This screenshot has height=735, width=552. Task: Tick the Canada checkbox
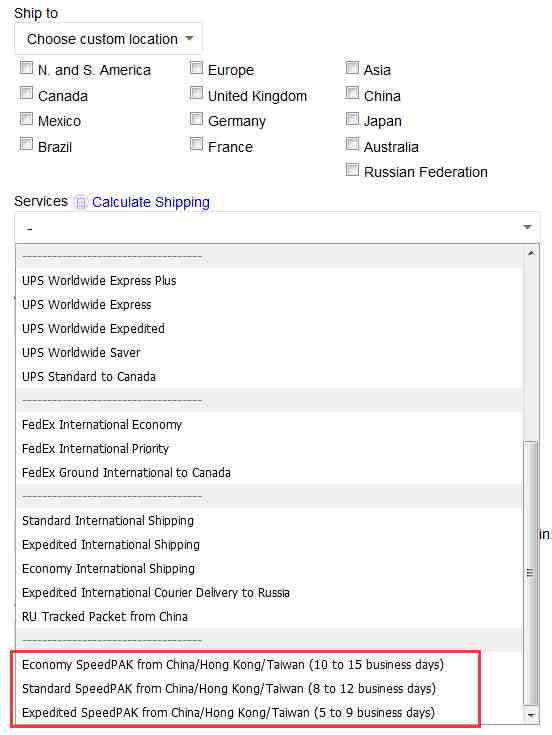[x=26, y=93]
